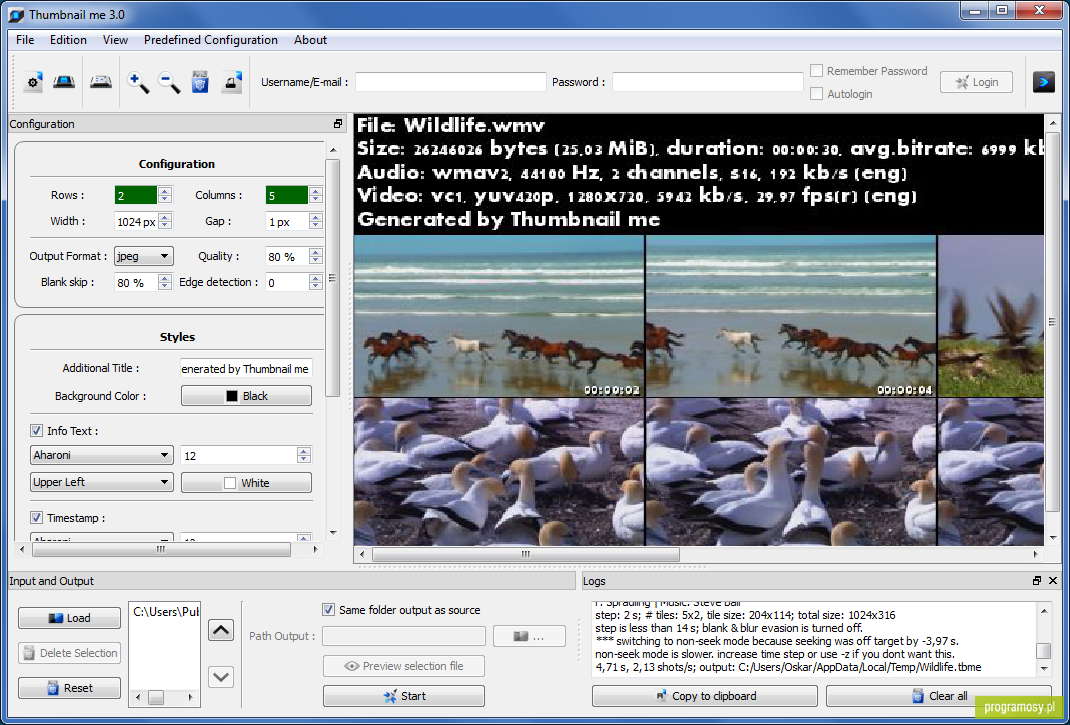This screenshot has height=725, width=1070.
Task: Click the Info Text font size spinner
Action: coord(304,455)
